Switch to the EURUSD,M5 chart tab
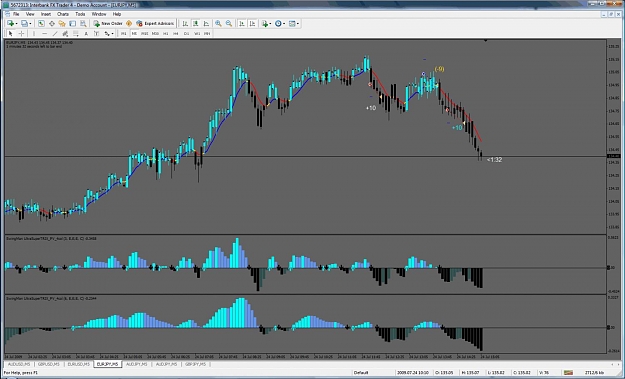The height and width of the screenshot is (379, 625). (78, 364)
